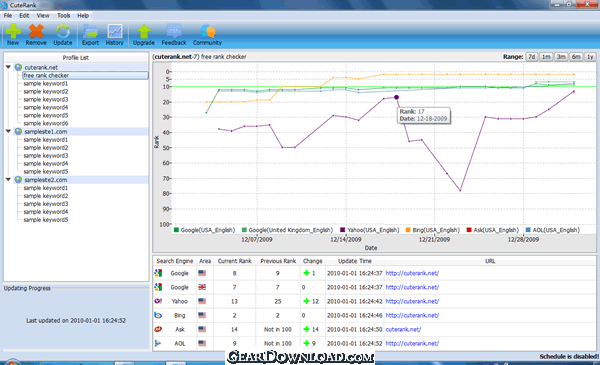This screenshot has height=365, width=600.
Task: Open the Tools menu
Action: [x=64, y=16]
